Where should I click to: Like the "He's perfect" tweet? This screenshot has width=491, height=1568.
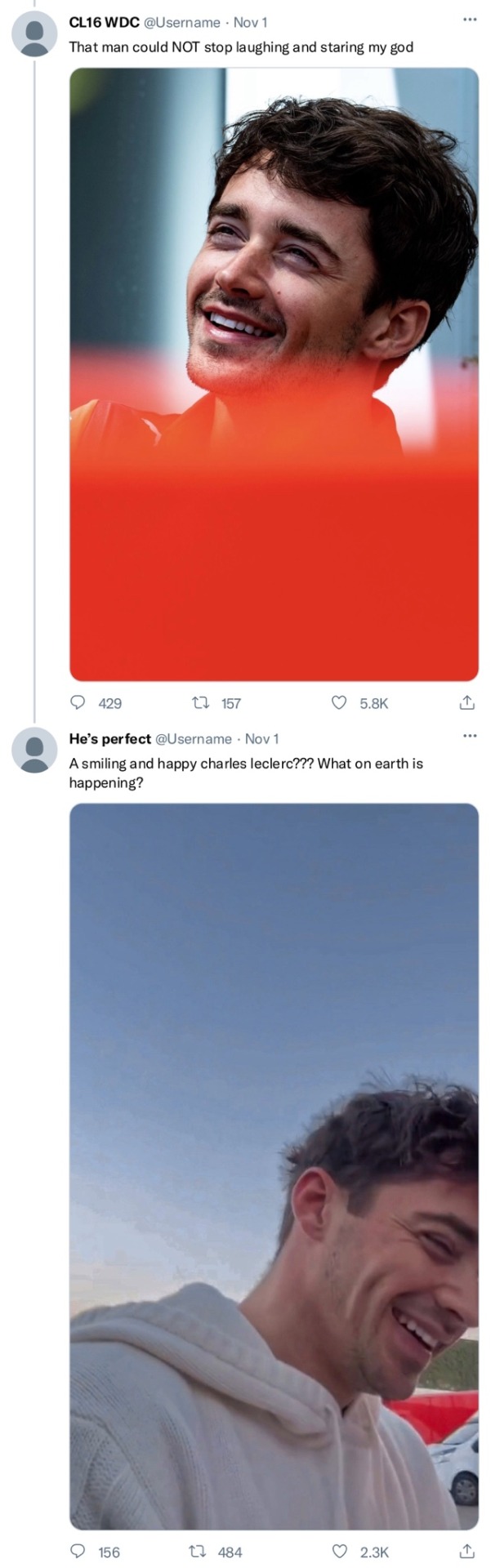[x=338, y=1551]
